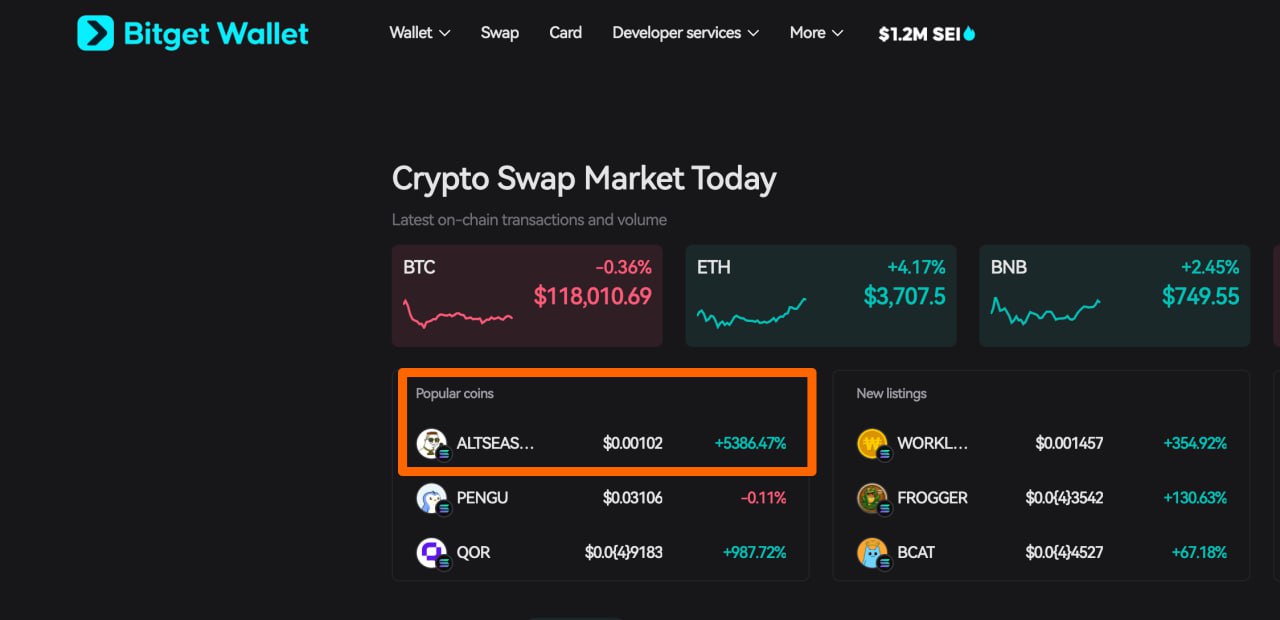Viewport: 1280px width, 620px height.
Task: Go to the Swap page
Action: coord(500,33)
